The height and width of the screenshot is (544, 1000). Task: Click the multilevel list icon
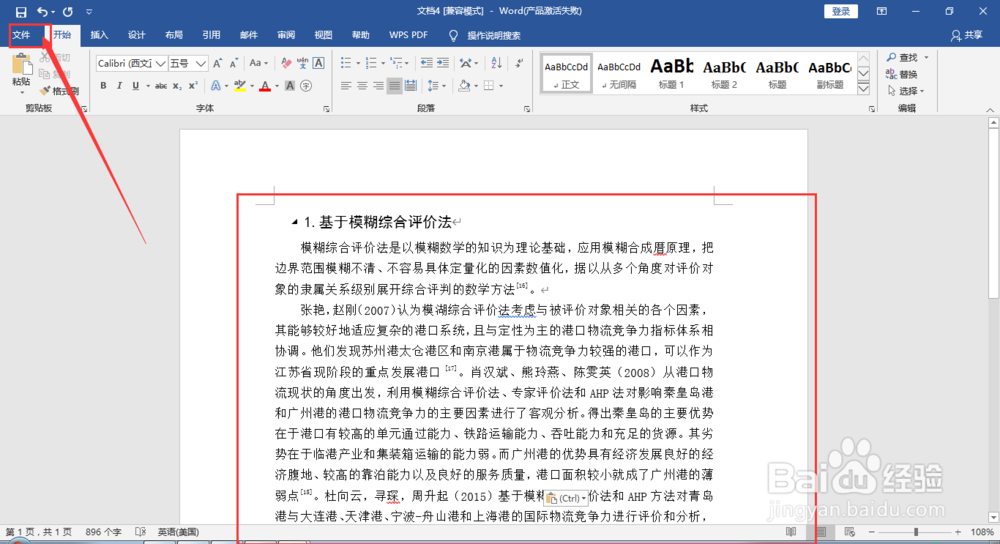pos(397,63)
